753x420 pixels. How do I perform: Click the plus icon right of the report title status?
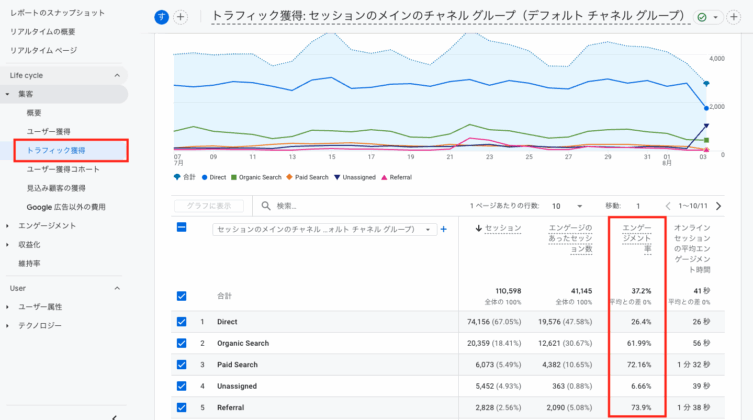tap(733, 17)
